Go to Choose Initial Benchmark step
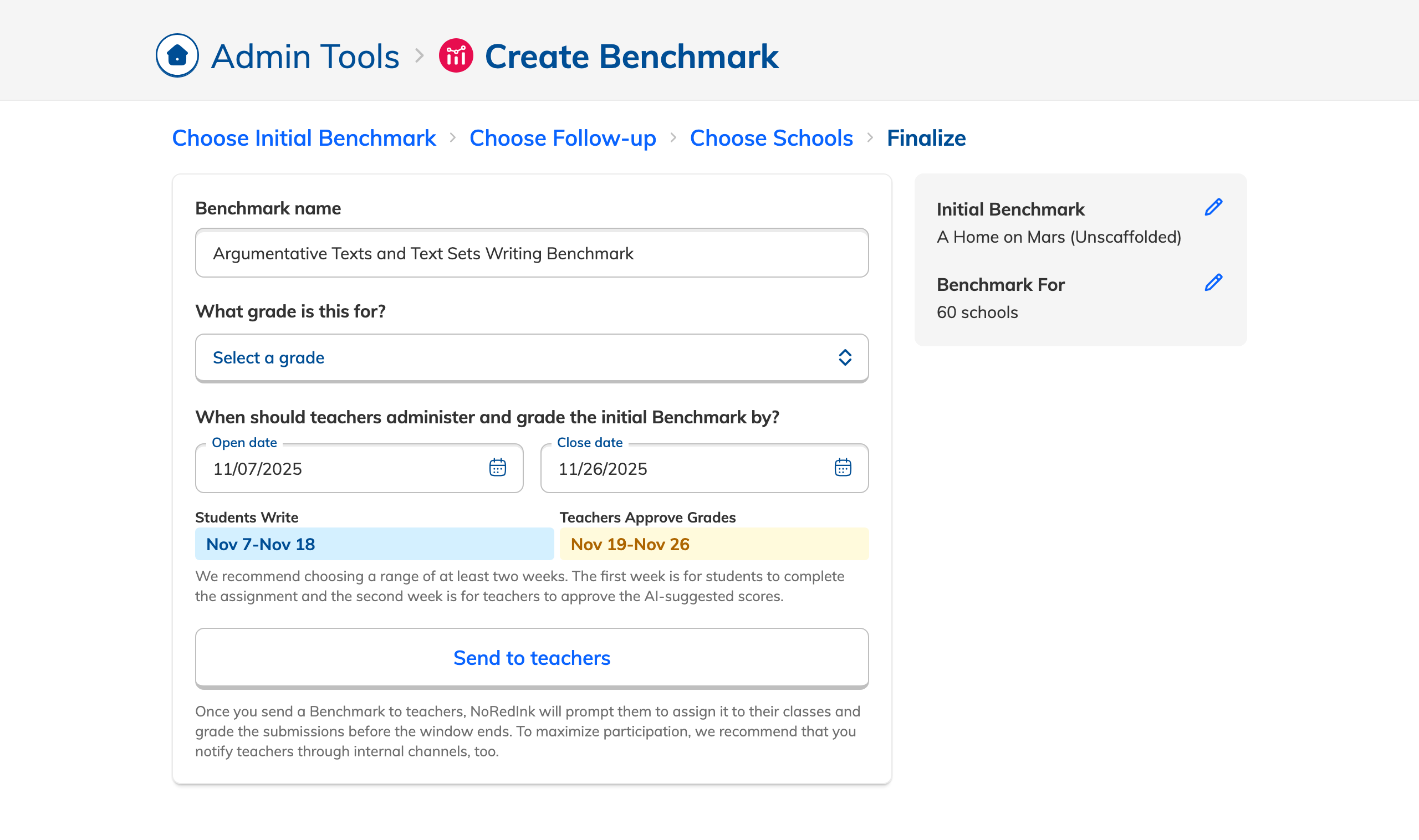 click(304, 138)
